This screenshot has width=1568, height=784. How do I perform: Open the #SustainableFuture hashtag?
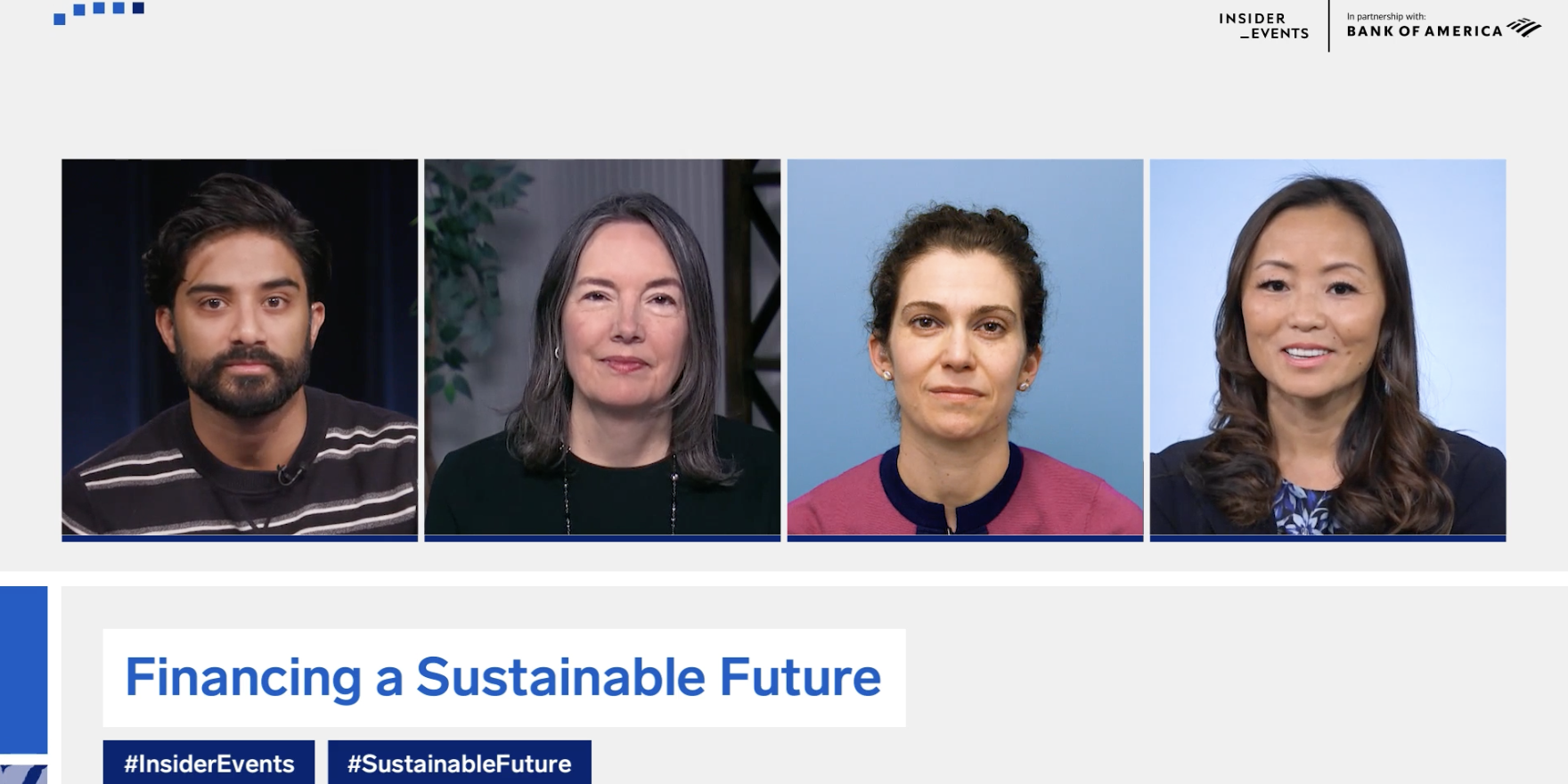click(460, 764)
